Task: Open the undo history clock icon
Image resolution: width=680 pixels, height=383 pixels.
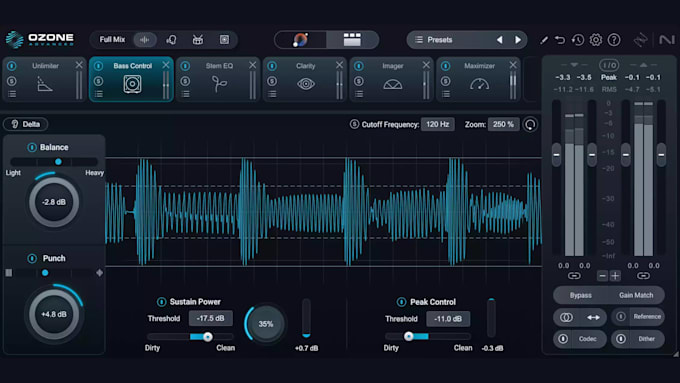Action: [578, 40]
